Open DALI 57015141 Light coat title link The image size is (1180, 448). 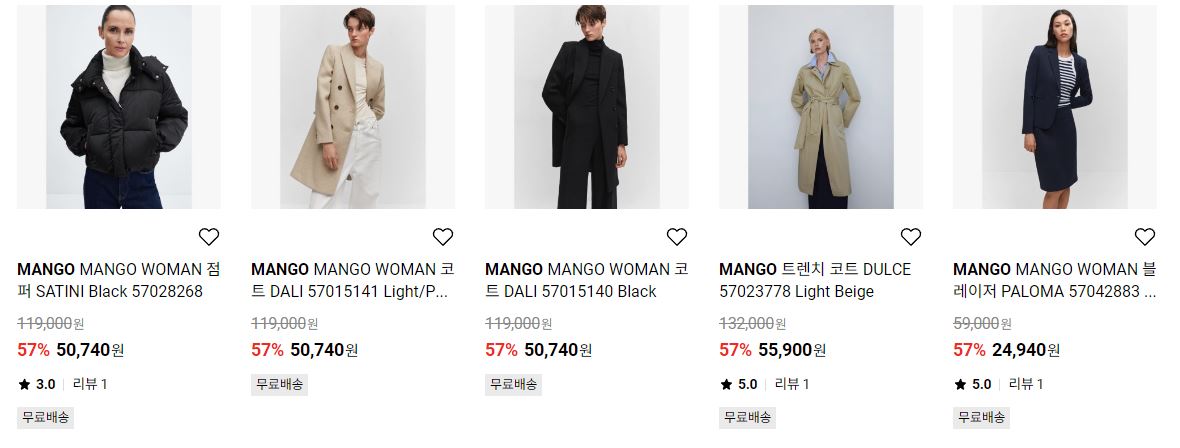(353, 280)
